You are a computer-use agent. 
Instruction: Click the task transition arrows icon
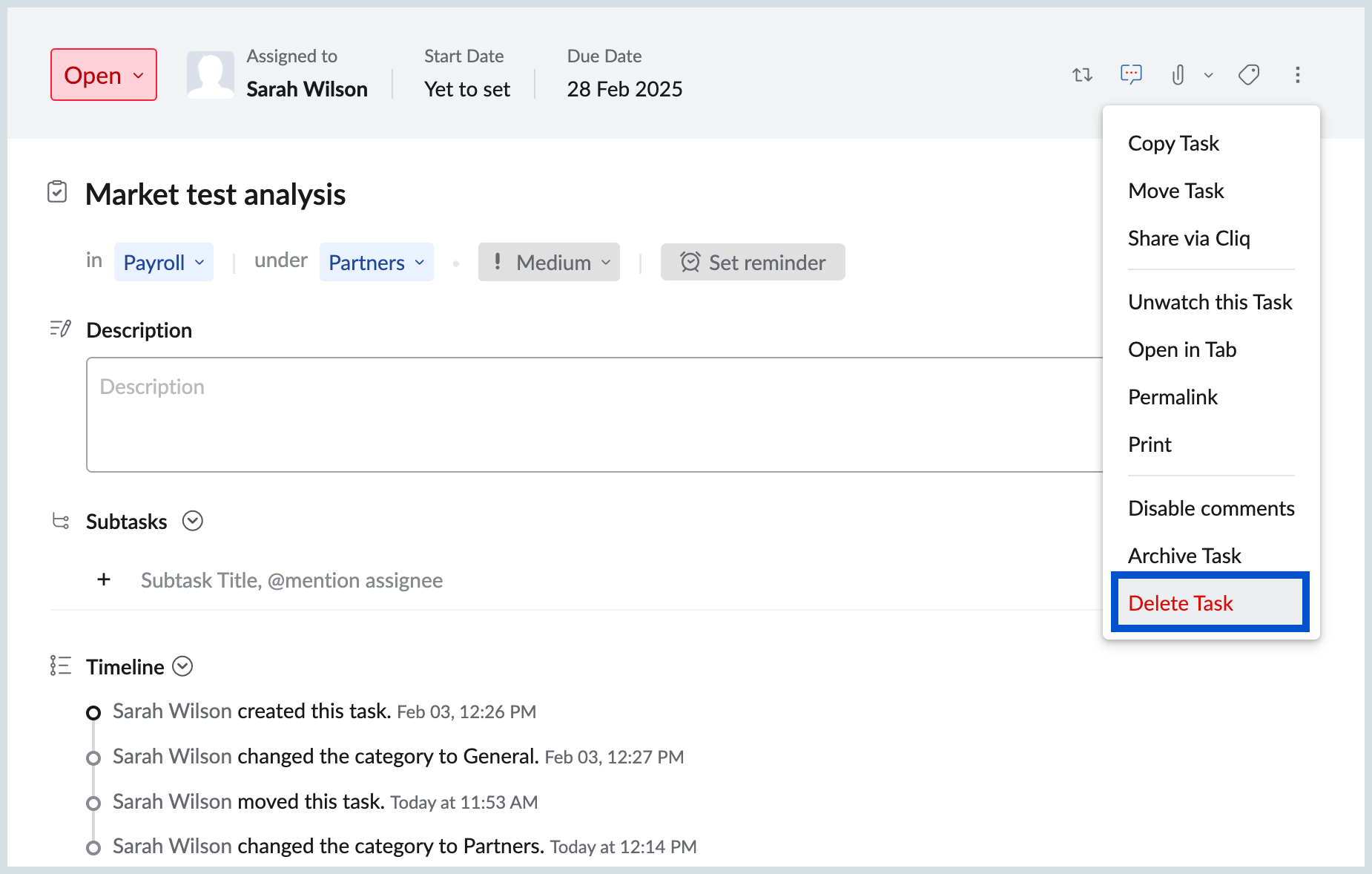point(1082,75)
